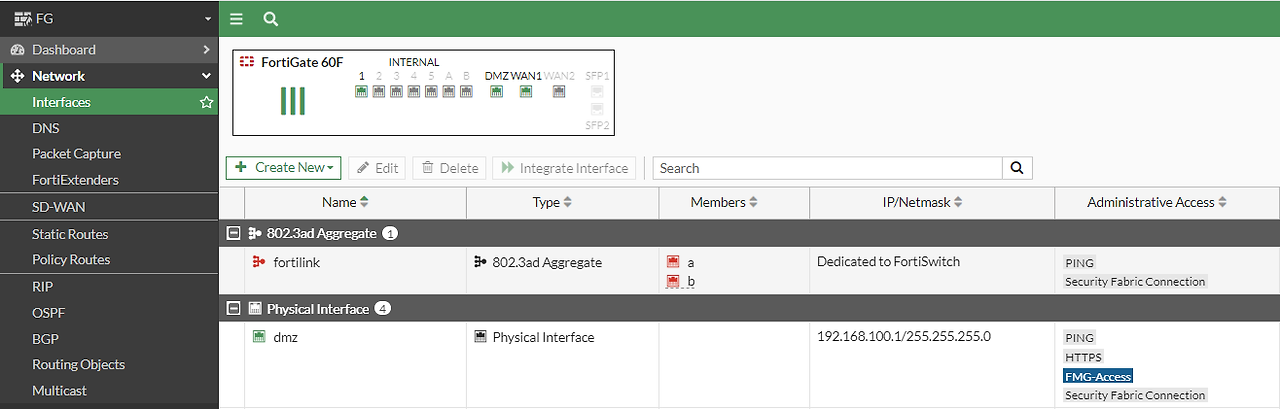Click the Dashboard gauge icon in sidebar

17,49
